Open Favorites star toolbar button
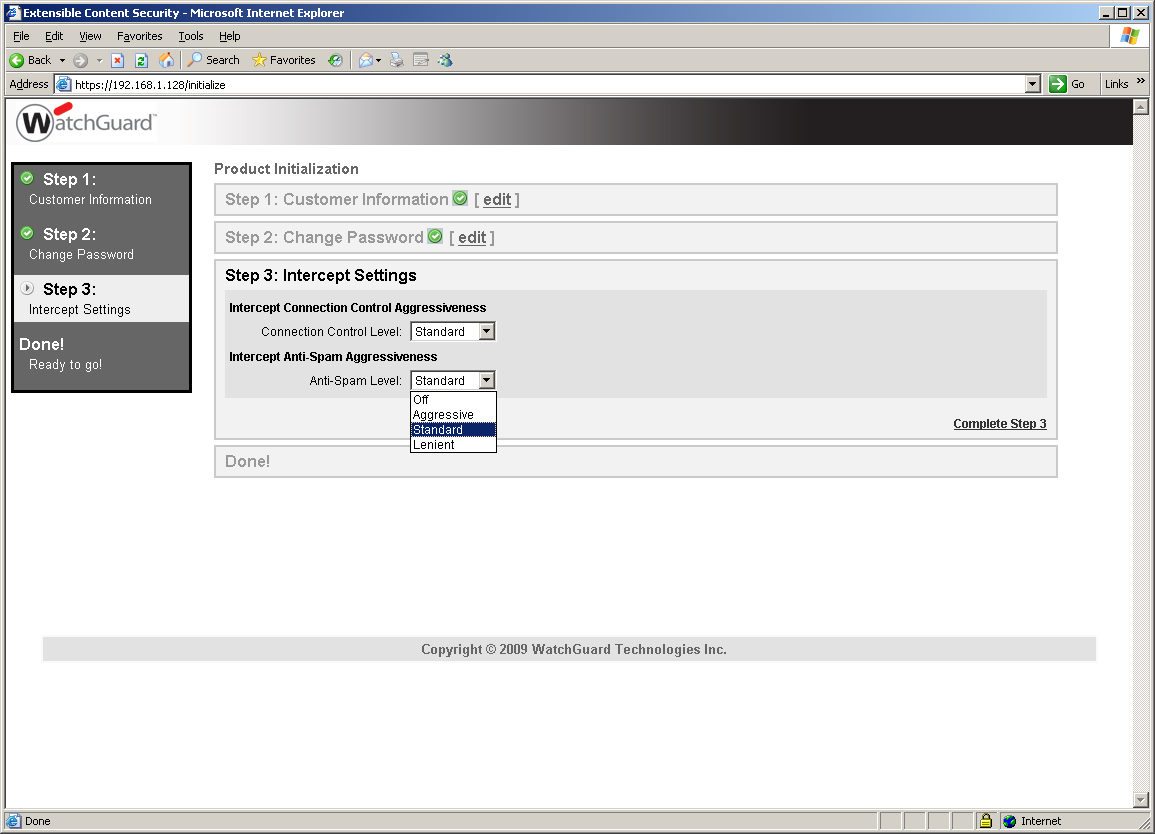The image size is (1155, 834). coord(284,60)
